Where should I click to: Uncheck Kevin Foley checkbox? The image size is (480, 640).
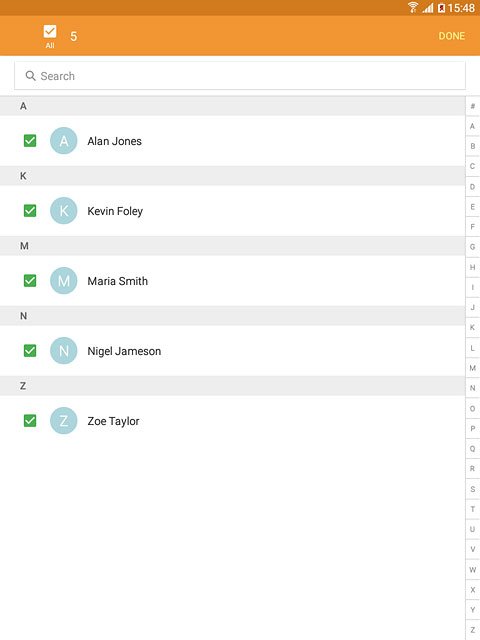30,211
